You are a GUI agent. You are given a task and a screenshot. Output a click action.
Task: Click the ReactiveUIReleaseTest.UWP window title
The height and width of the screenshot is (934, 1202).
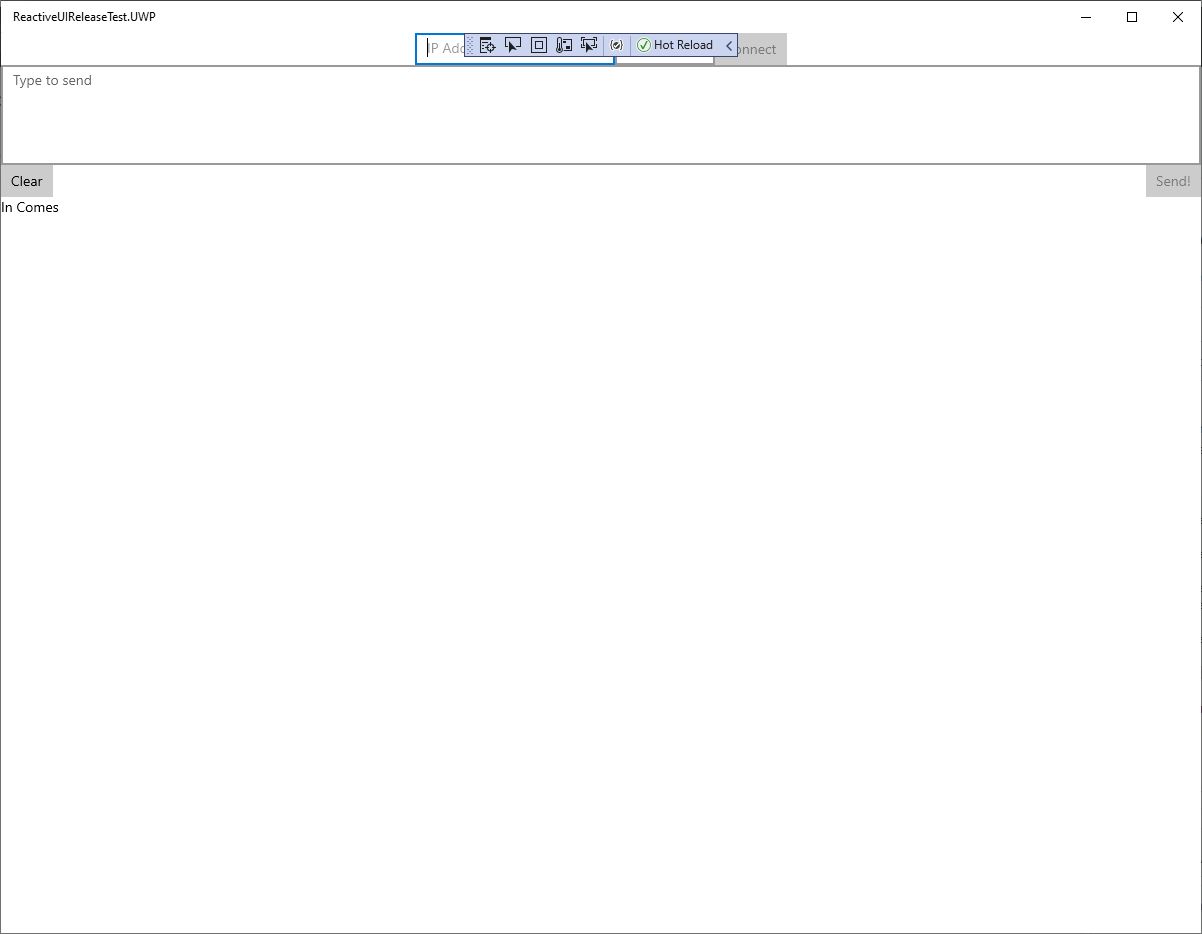click(x=84, y=17)
